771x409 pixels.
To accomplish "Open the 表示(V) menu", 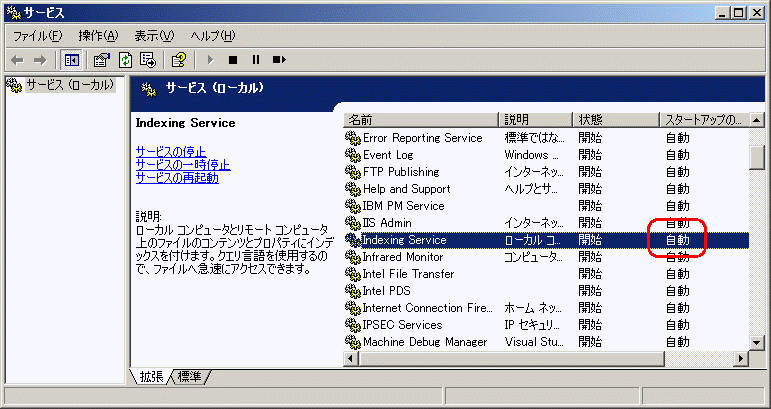I will [154, 36].
